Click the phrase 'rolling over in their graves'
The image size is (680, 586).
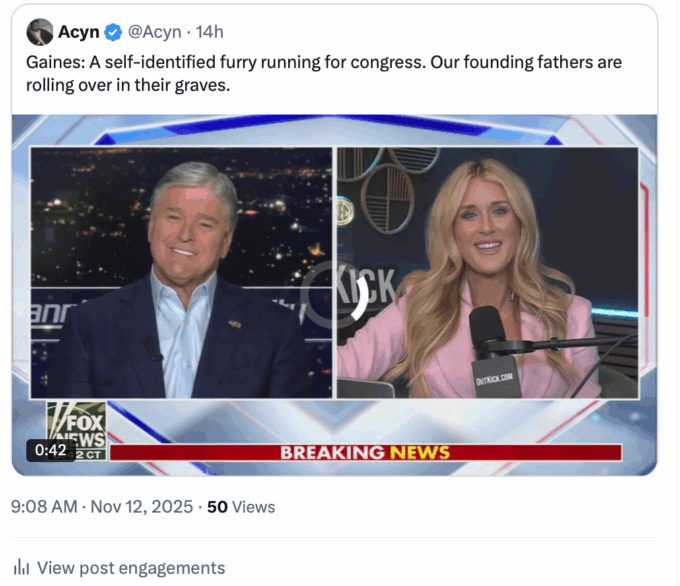pos(128,86)
